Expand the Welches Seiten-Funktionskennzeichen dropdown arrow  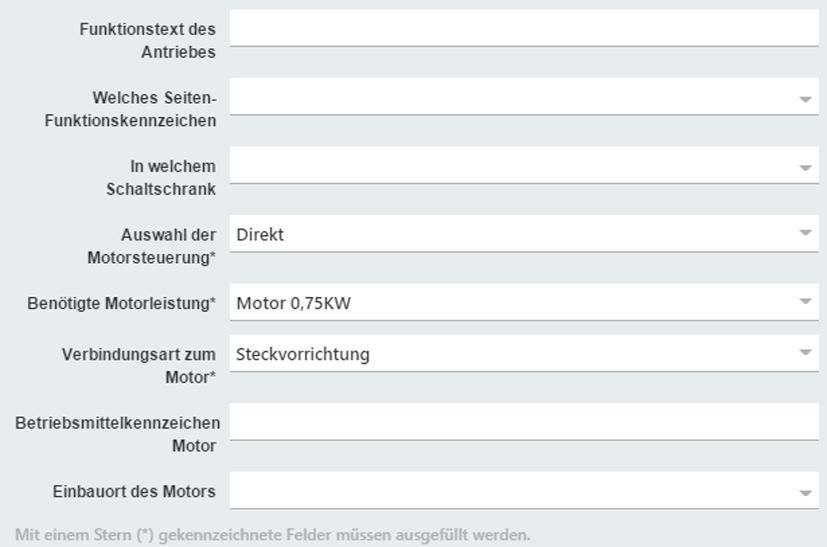pos(805,99)
